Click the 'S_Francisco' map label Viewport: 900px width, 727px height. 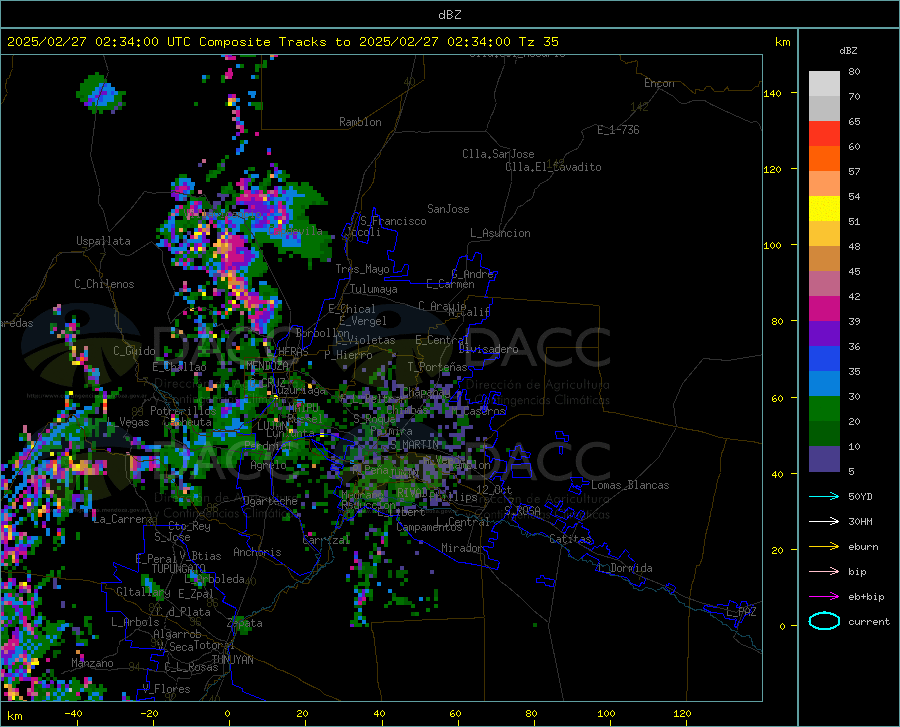click(393, 221)
